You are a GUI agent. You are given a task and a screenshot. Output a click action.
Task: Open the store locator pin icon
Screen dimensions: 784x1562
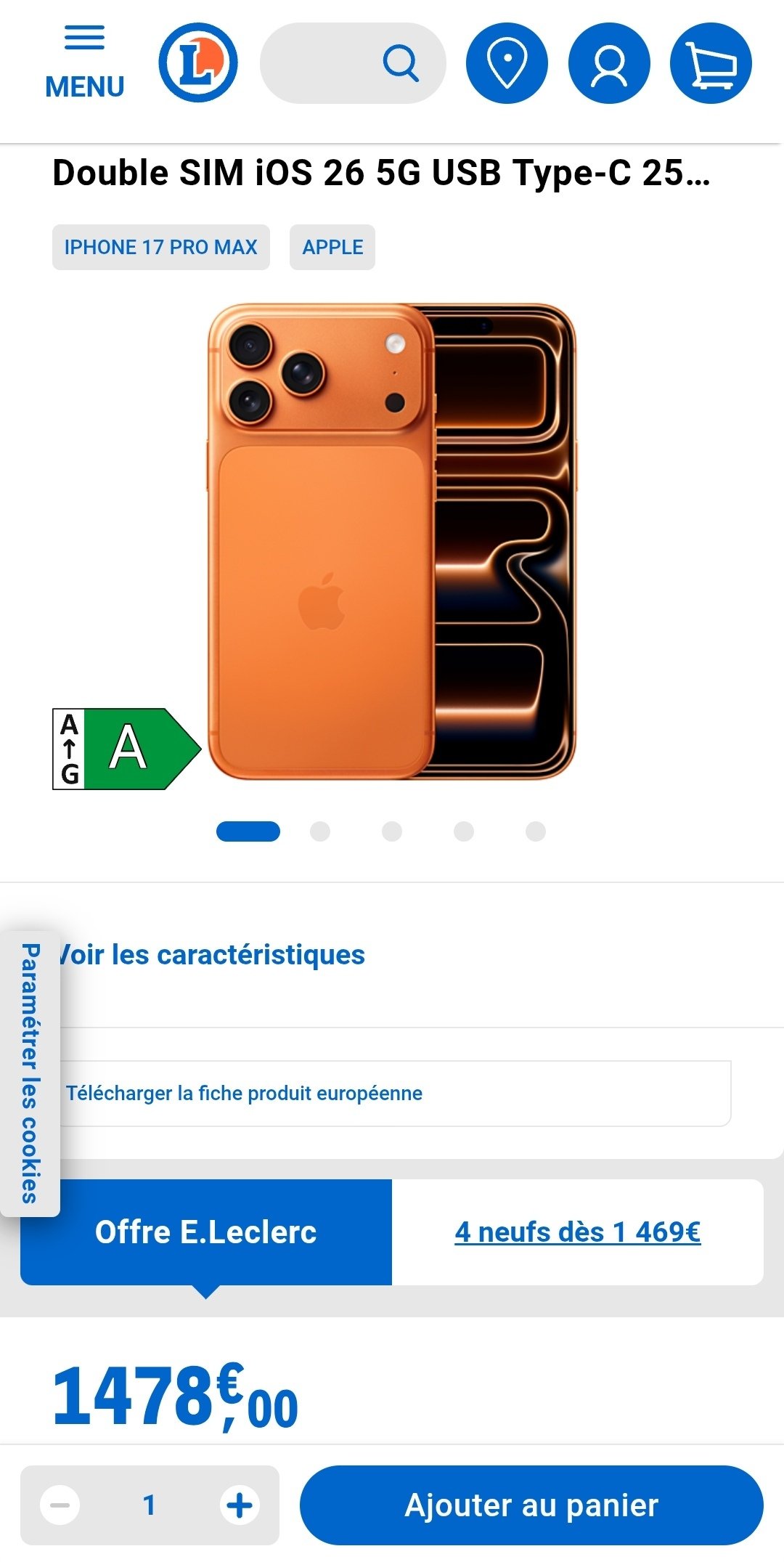tap(507, 63)
